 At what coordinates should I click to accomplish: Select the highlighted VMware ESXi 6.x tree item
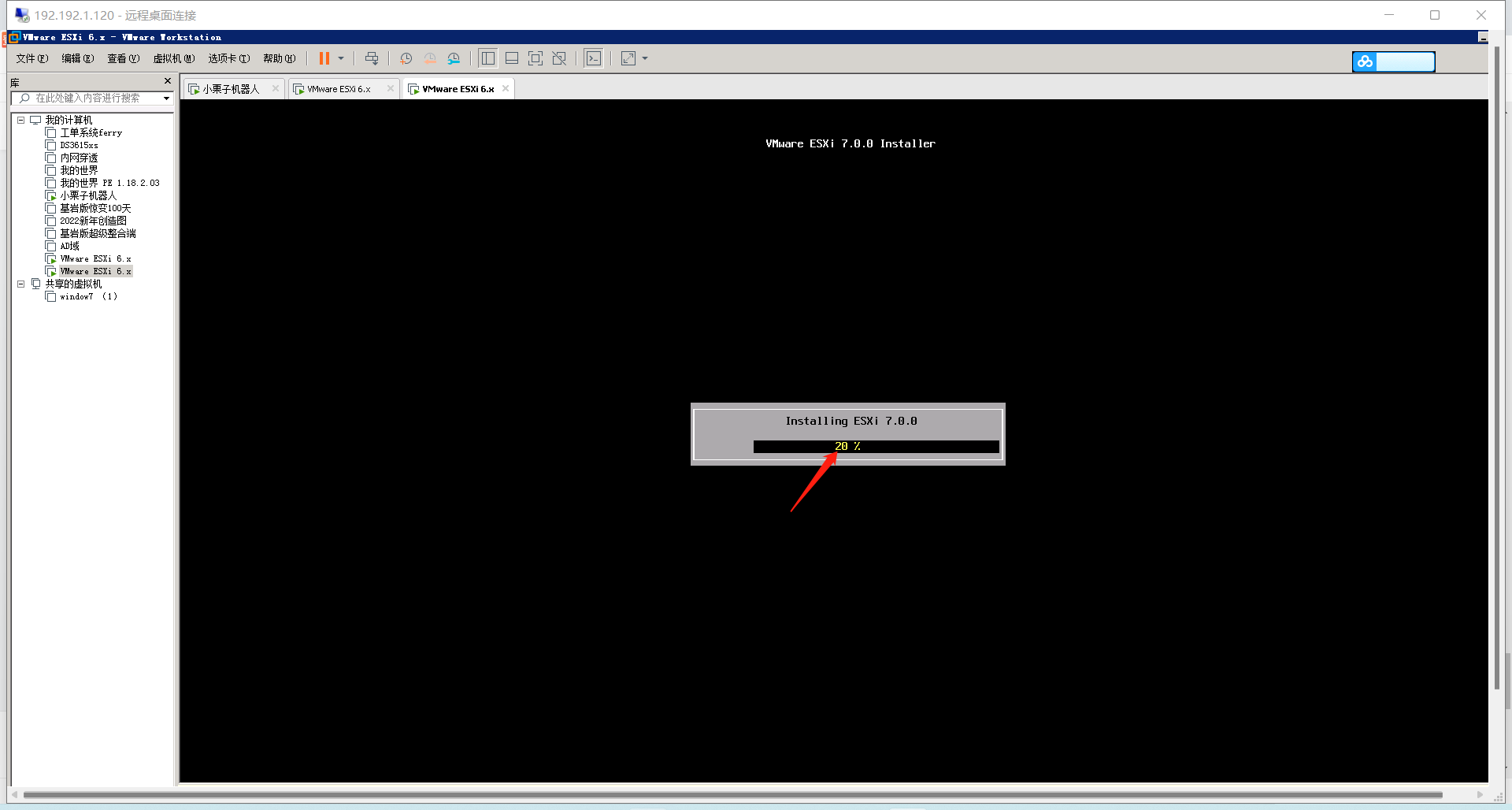pyautogui.click(x=95, y=271)
